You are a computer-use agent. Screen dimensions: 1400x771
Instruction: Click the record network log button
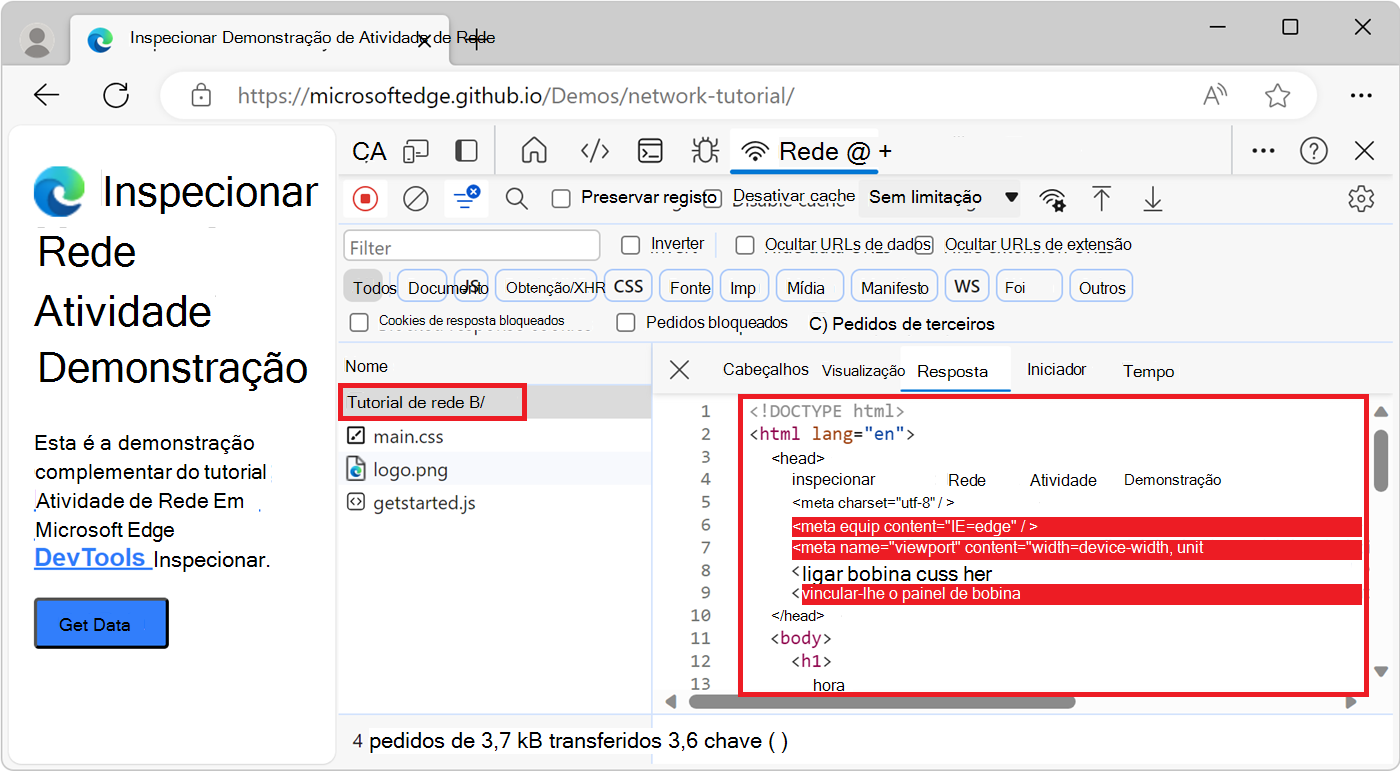pyautogui.click(x=366, y=199)
